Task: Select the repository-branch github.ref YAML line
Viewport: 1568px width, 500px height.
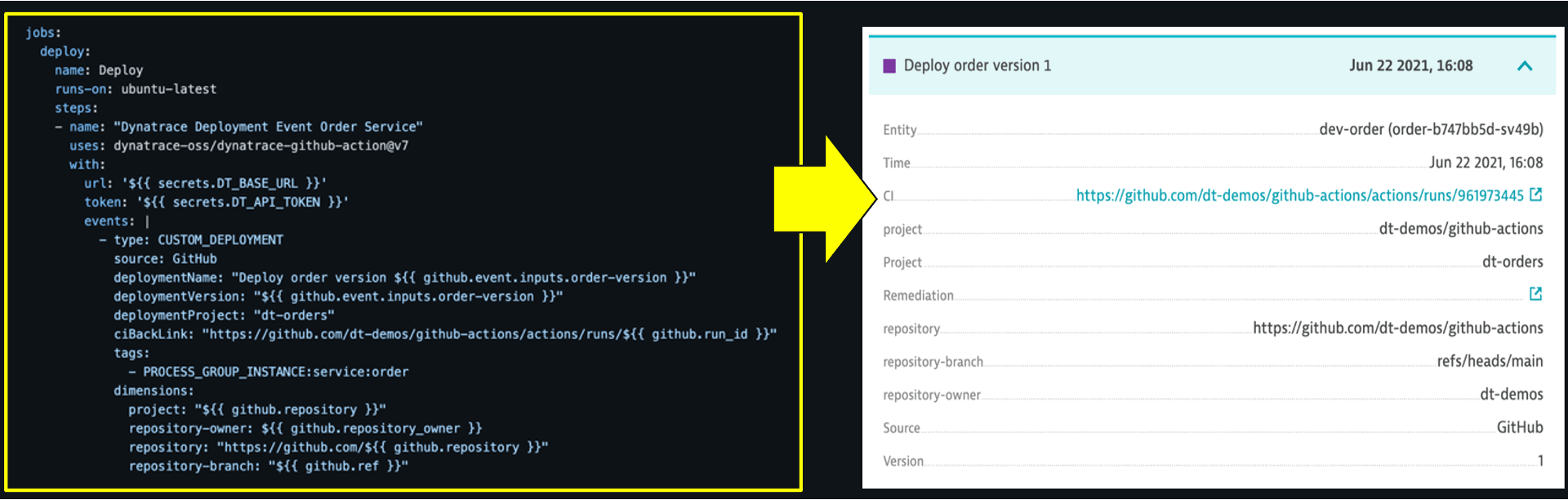Action: coord(268,466)
